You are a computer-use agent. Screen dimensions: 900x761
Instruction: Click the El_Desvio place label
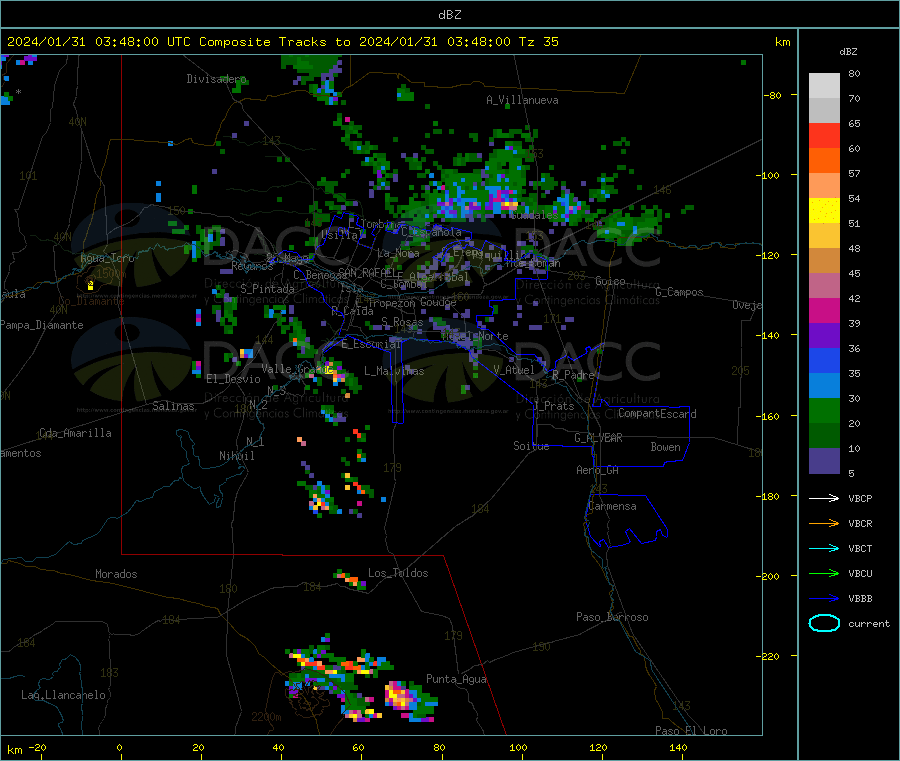(x=233, y=379)
